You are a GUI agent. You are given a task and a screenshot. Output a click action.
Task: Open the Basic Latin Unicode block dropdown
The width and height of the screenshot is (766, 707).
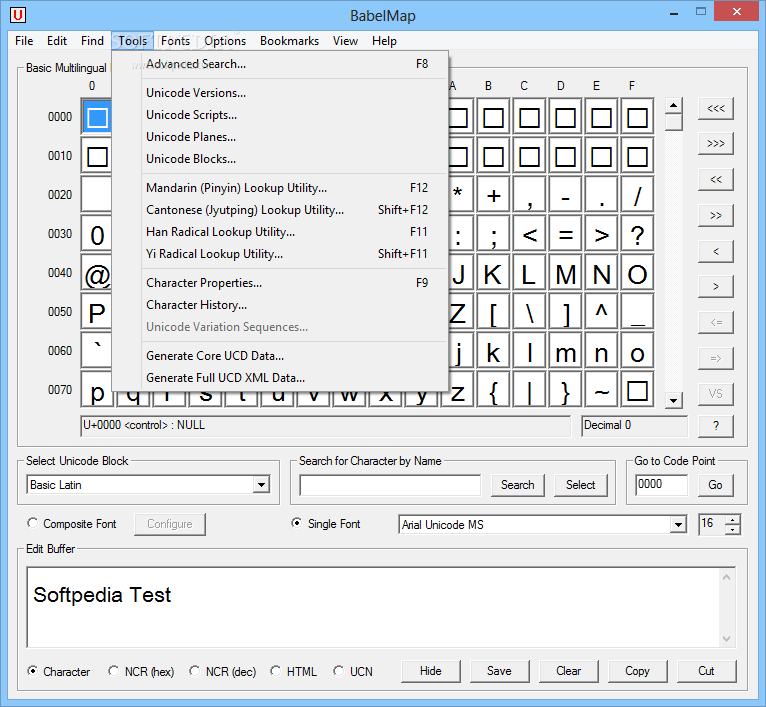click(x=261, y=485)
